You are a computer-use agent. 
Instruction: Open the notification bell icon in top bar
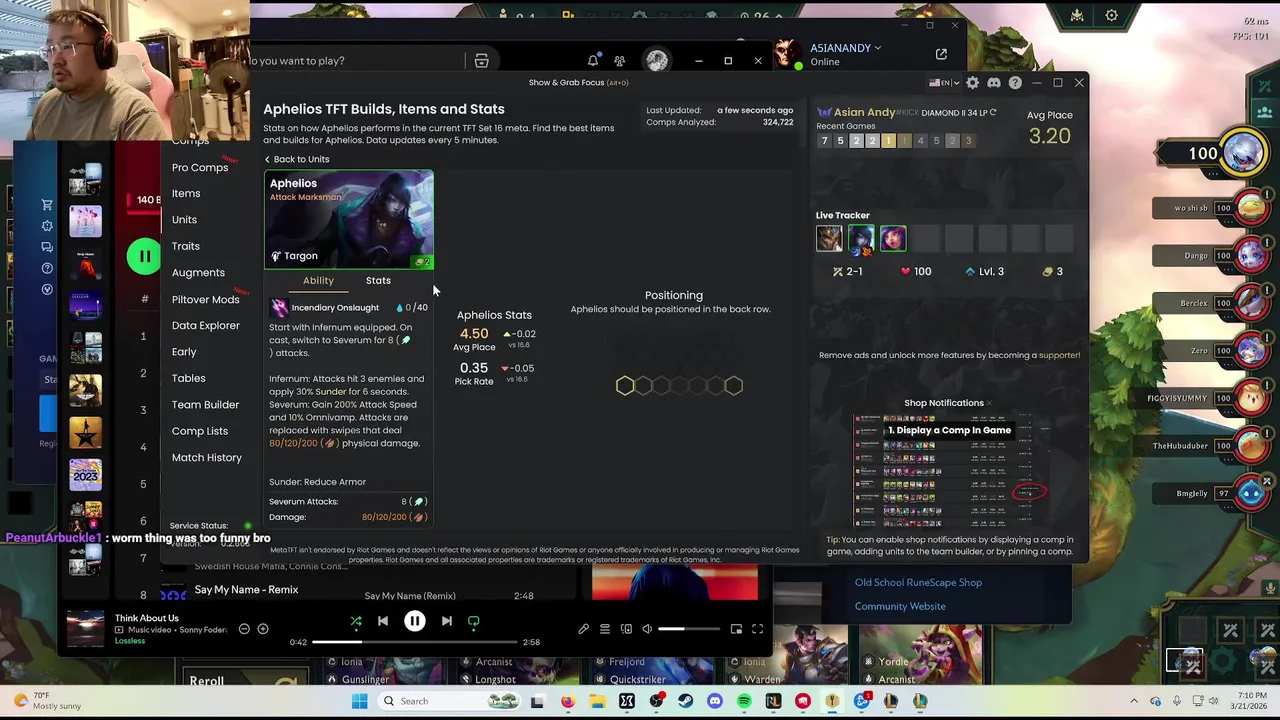pos(593,61)
